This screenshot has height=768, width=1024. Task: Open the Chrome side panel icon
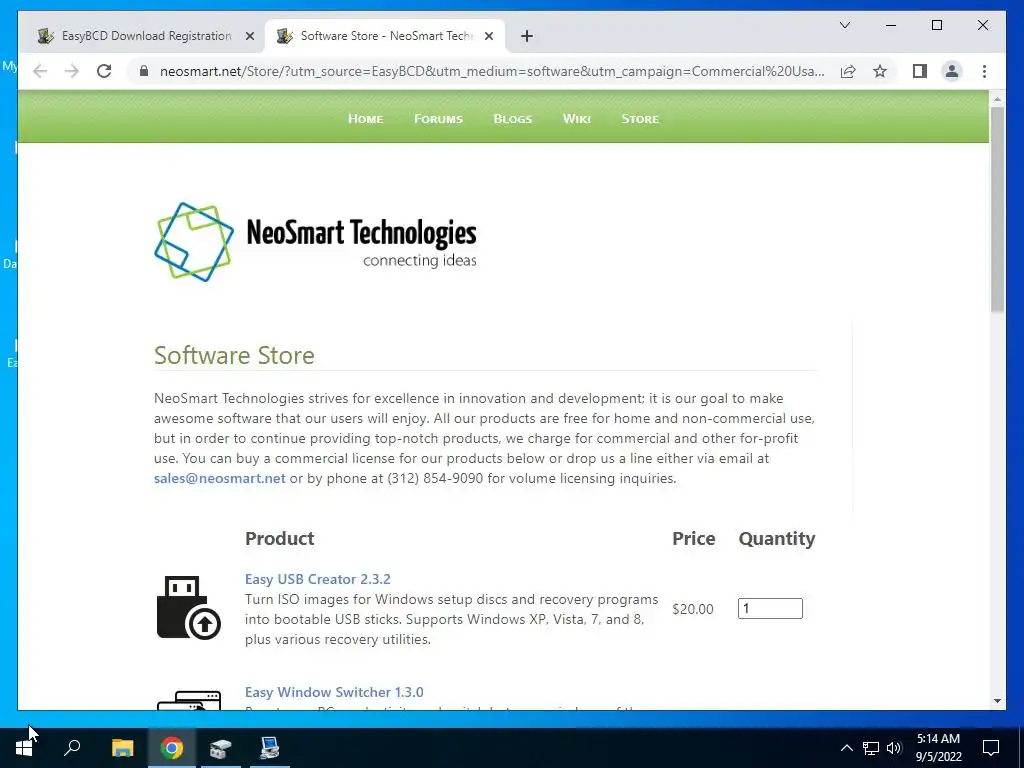[920, 71]
